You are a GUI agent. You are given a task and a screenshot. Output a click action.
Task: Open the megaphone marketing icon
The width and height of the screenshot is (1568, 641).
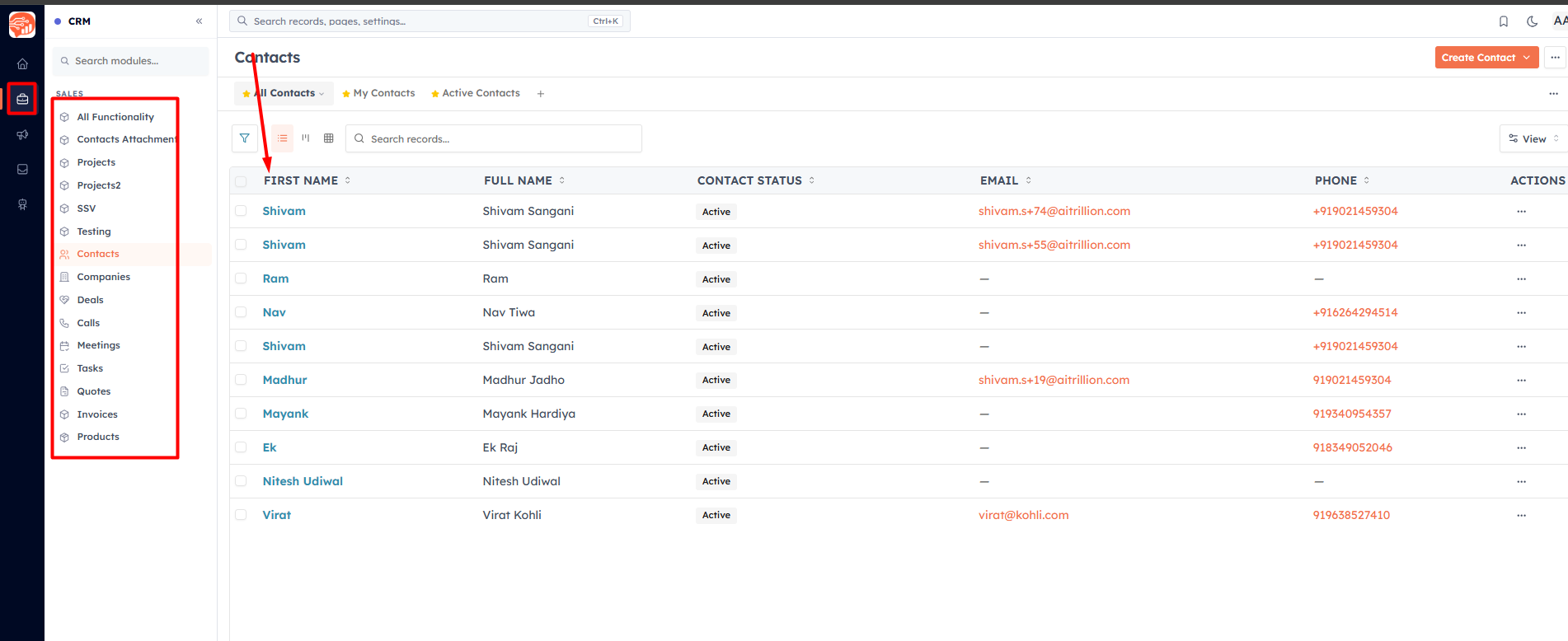pos(22,134)
